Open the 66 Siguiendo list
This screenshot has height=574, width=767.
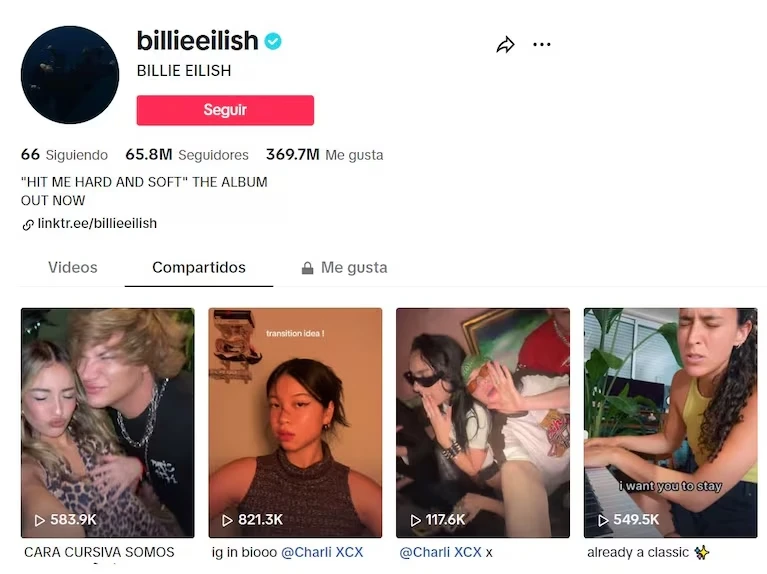[64, 155]
